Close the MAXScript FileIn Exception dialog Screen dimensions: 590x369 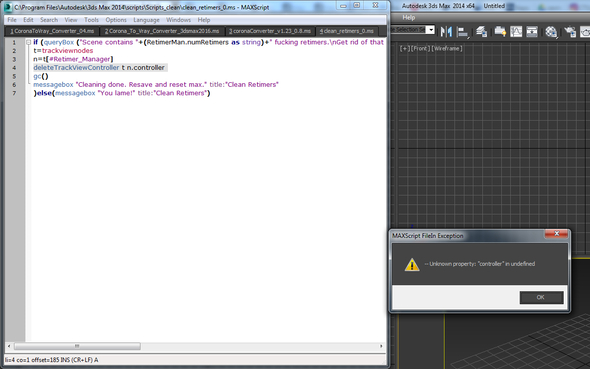click(x=557, y=234)
